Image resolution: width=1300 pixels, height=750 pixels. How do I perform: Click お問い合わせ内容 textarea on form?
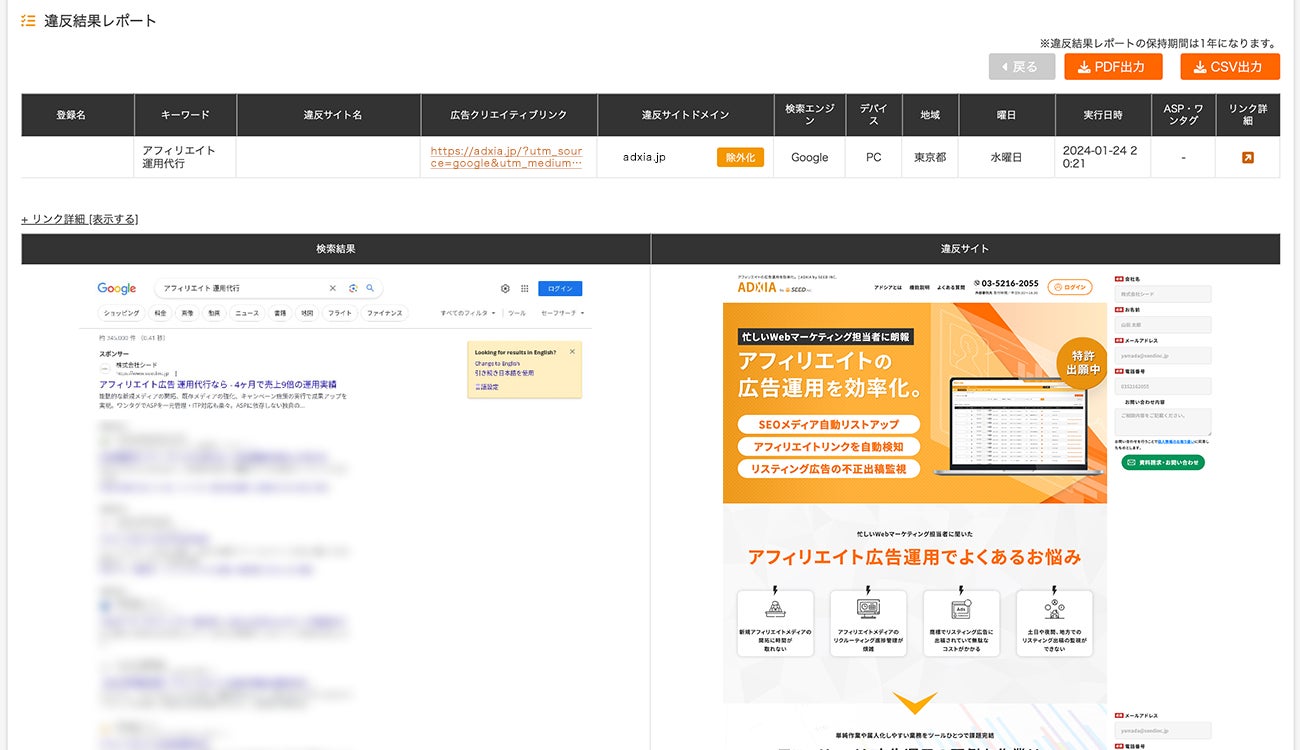tap(1163, 422)
